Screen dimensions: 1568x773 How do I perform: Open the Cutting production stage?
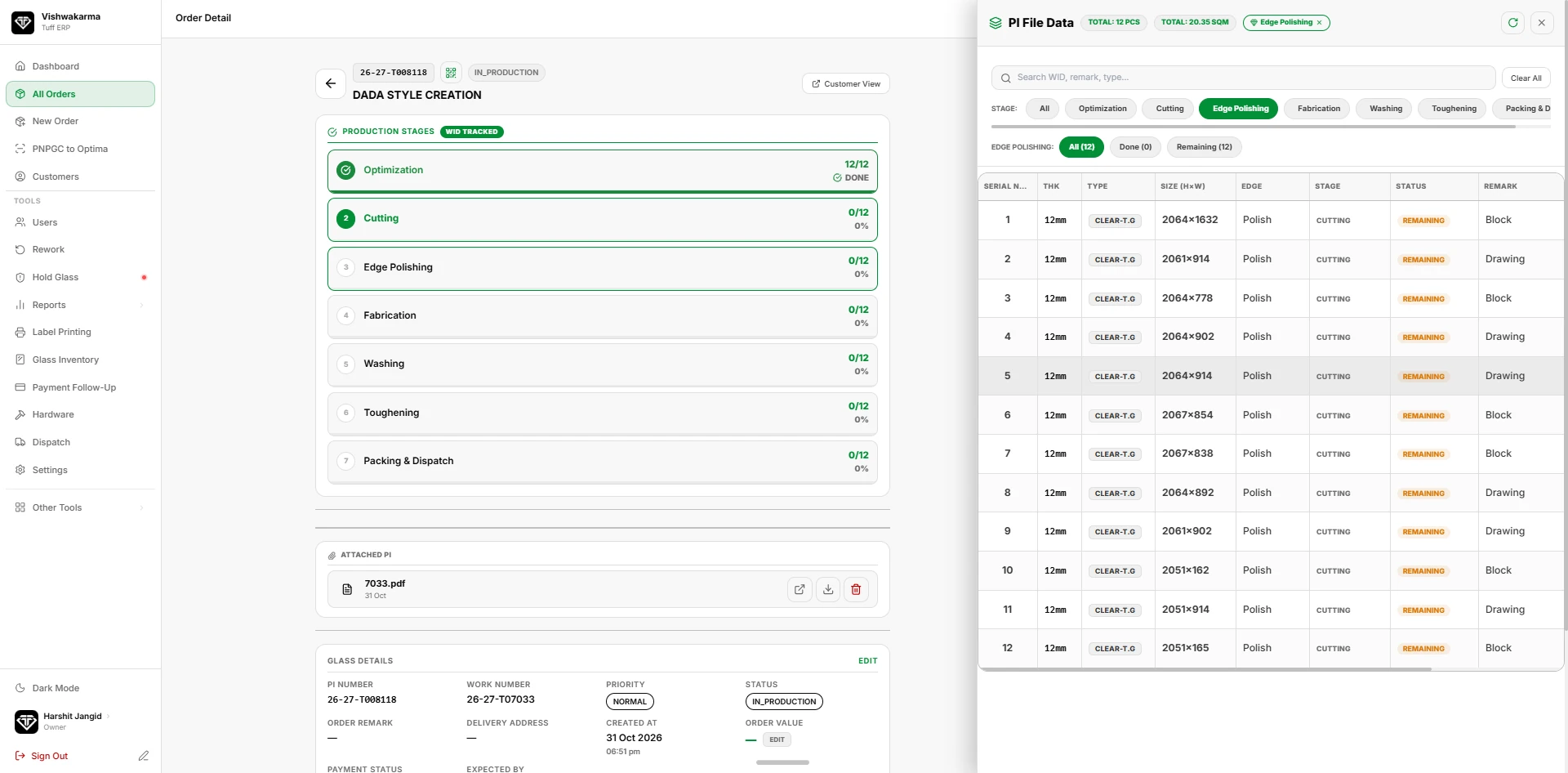[603, 219]
